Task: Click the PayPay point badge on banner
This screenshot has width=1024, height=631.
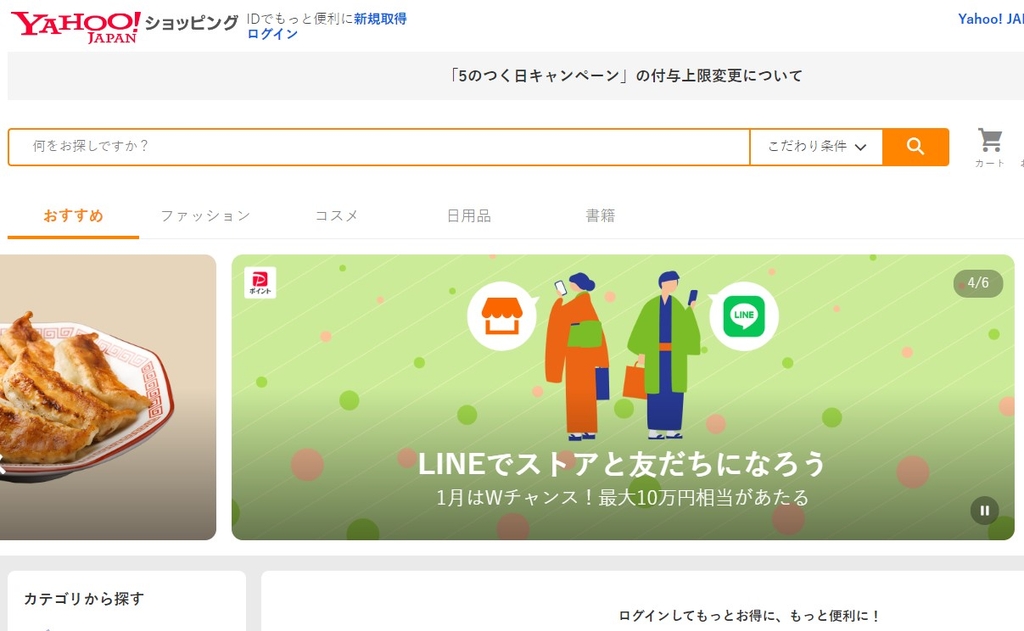Action: click(x=260, y=283)
